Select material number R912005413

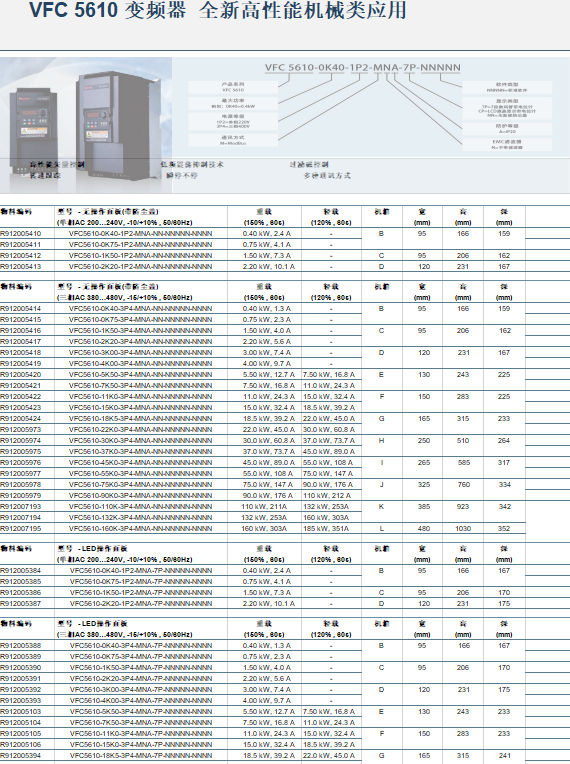(x=21, y=267)
